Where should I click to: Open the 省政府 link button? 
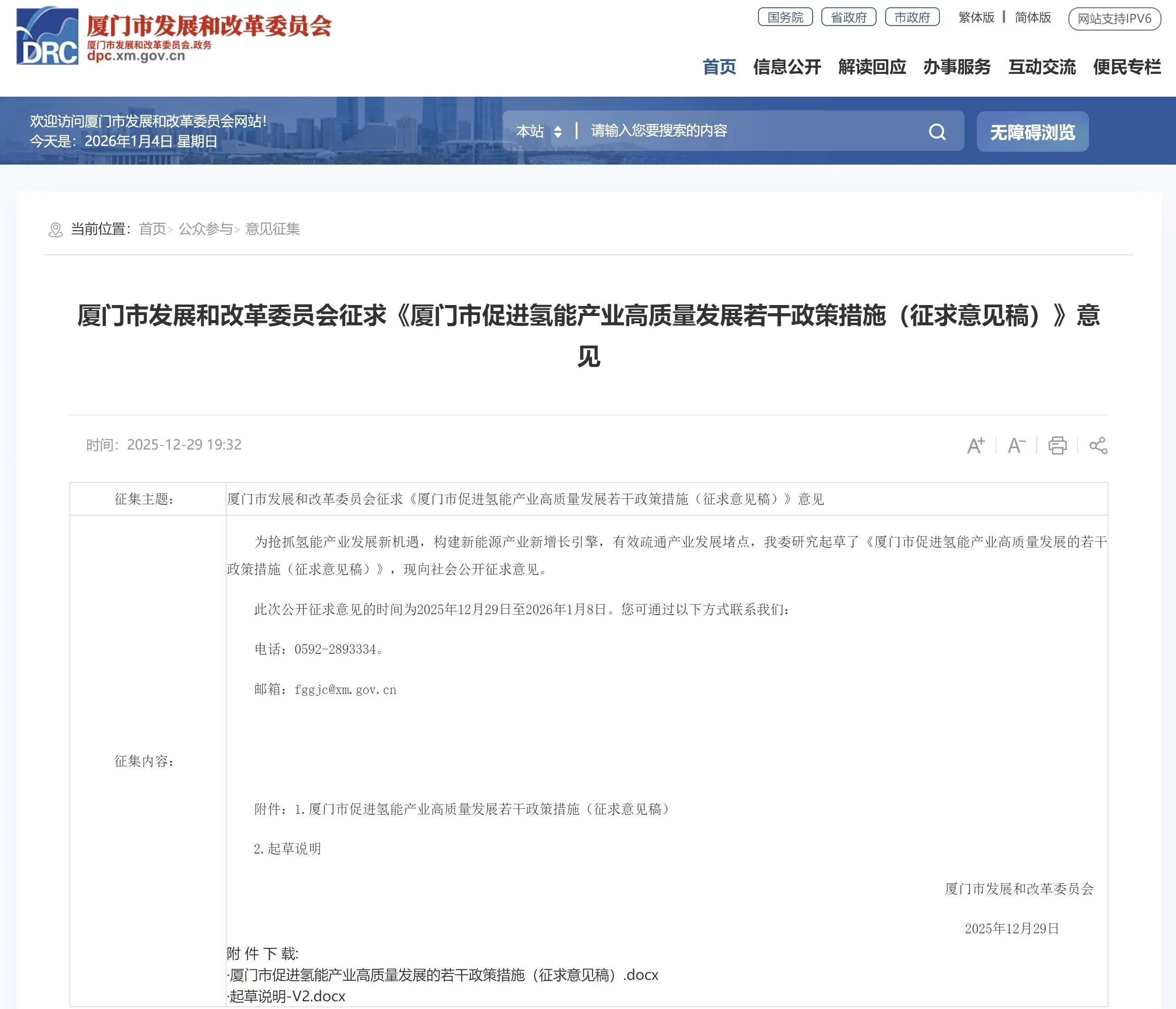[849, 18]
